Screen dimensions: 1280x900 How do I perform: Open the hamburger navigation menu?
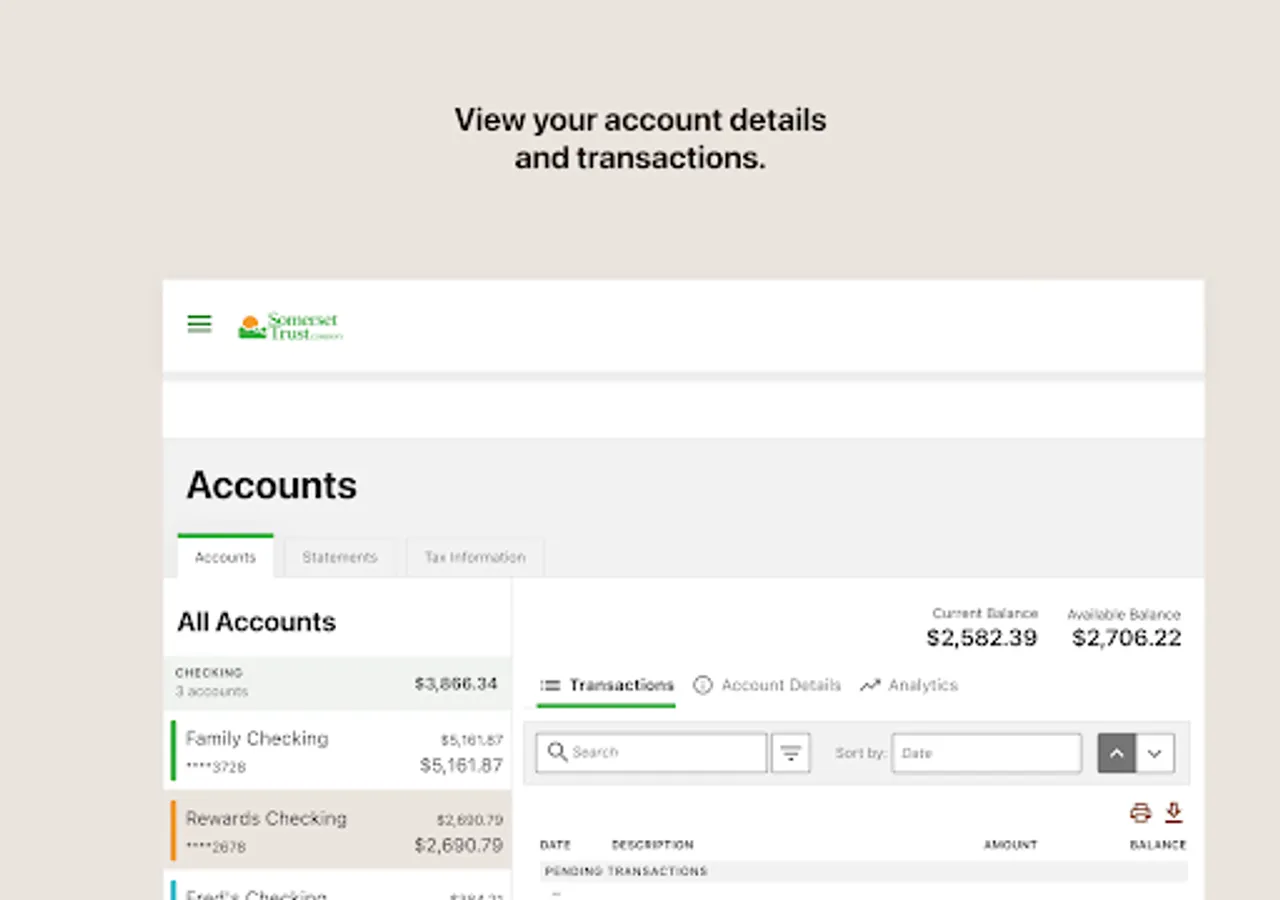point(199,324)
